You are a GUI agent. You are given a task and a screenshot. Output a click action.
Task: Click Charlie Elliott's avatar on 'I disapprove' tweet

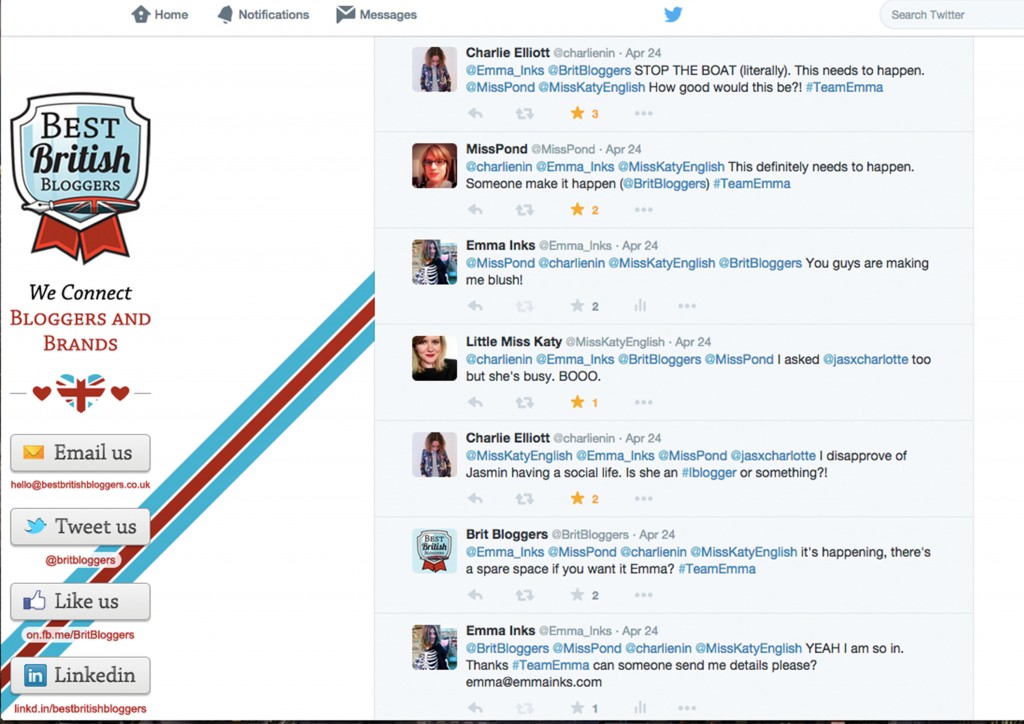[434, 454]
